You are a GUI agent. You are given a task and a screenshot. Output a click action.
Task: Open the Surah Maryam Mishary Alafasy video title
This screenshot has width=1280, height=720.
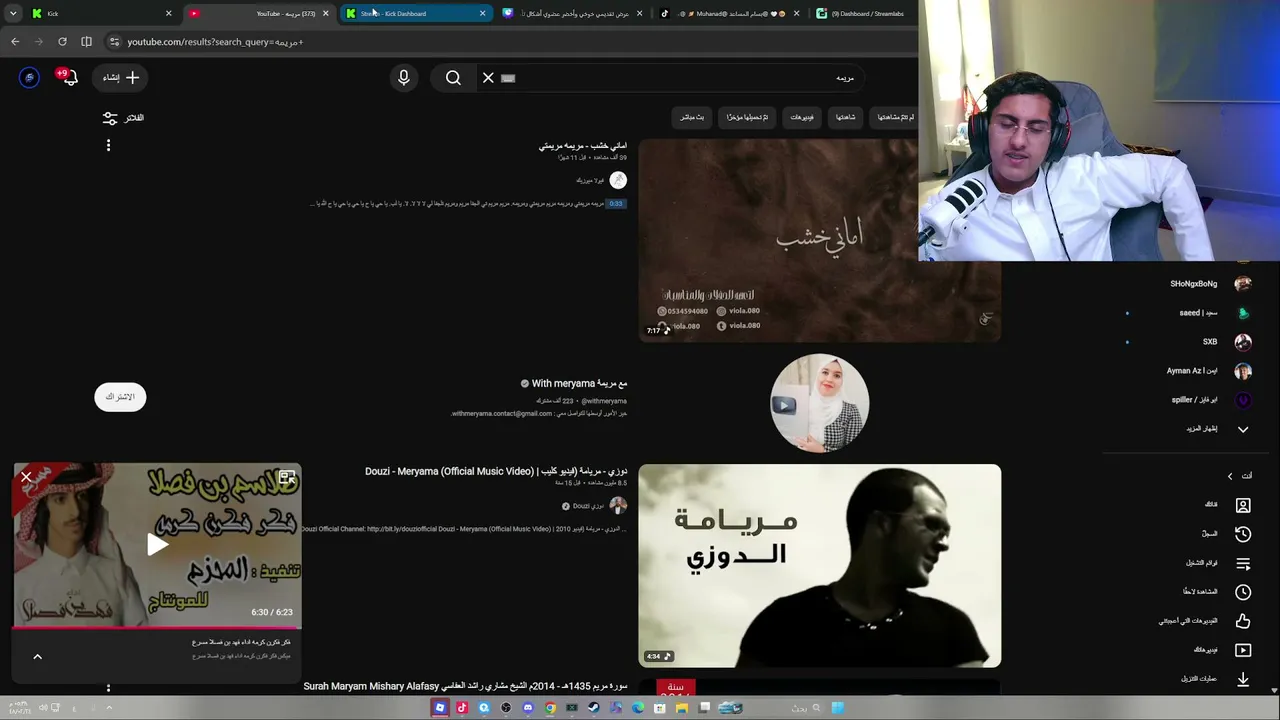coord(466,687)
